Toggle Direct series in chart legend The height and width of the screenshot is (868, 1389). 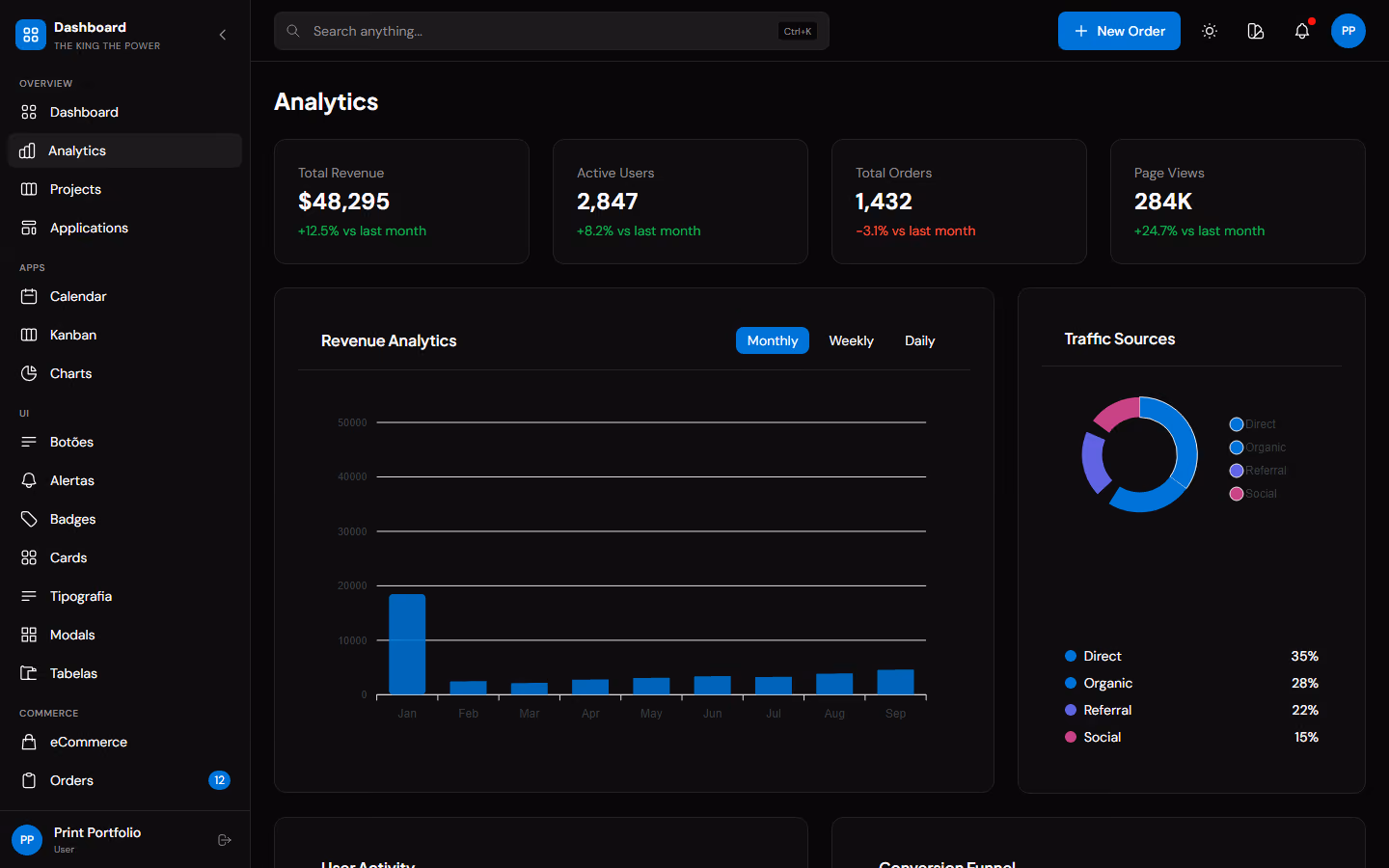coord(1253,424)
